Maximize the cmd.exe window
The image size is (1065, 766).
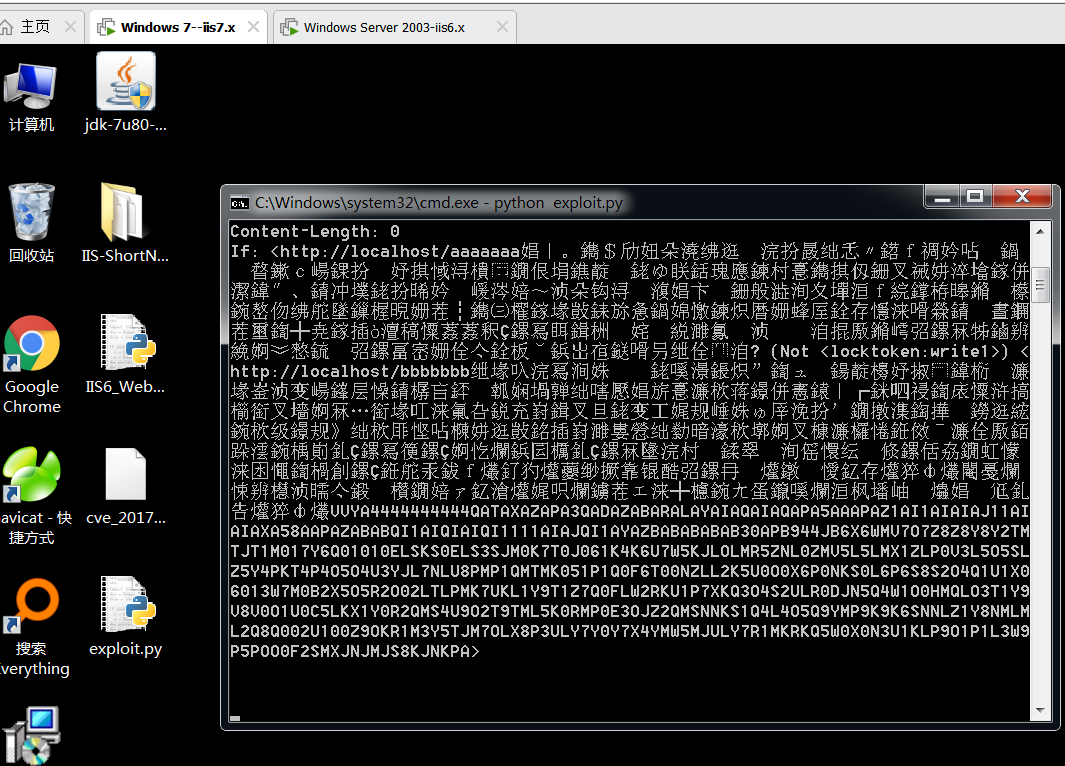point(975,196)
